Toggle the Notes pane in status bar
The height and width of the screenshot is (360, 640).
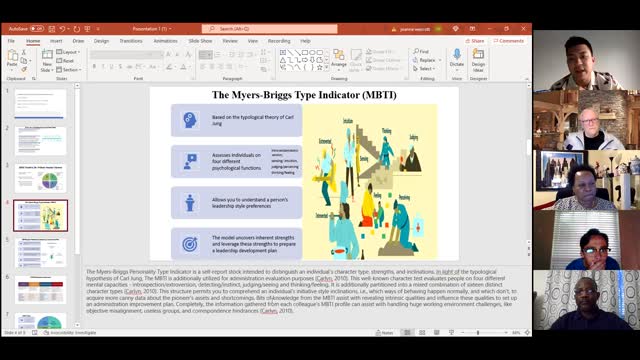384,333
